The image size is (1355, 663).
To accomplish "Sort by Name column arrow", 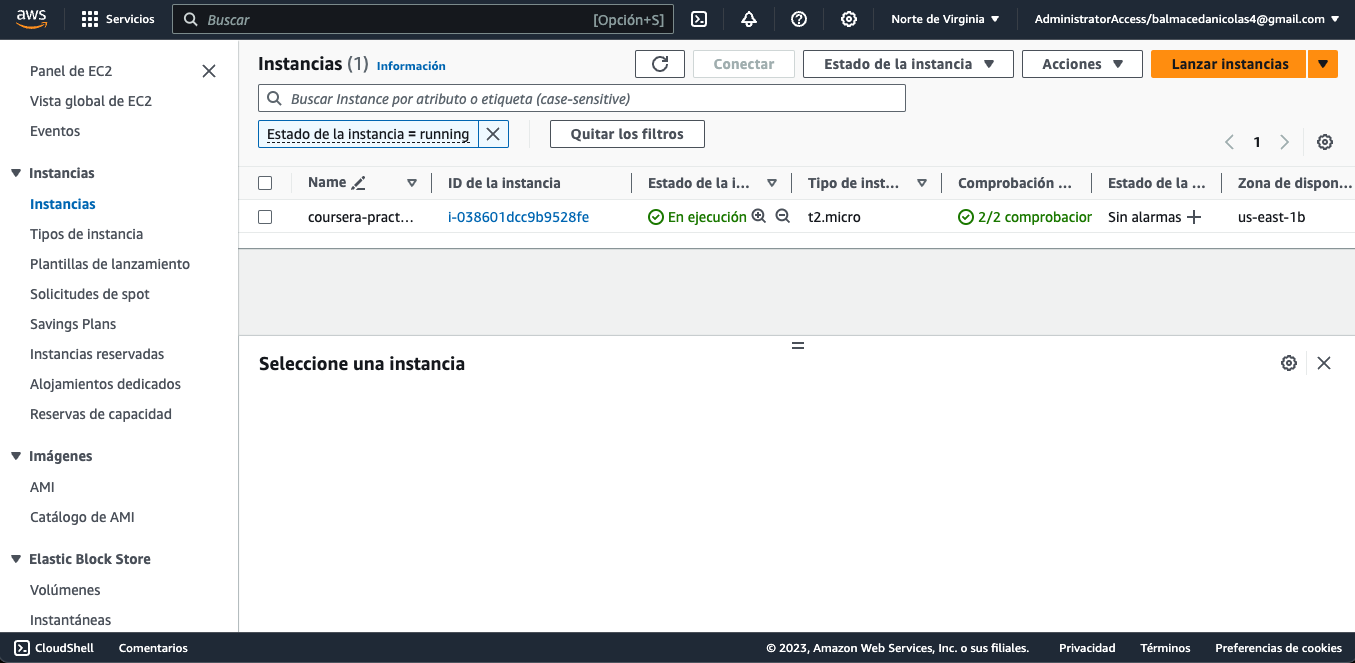I will coord(412,183).
